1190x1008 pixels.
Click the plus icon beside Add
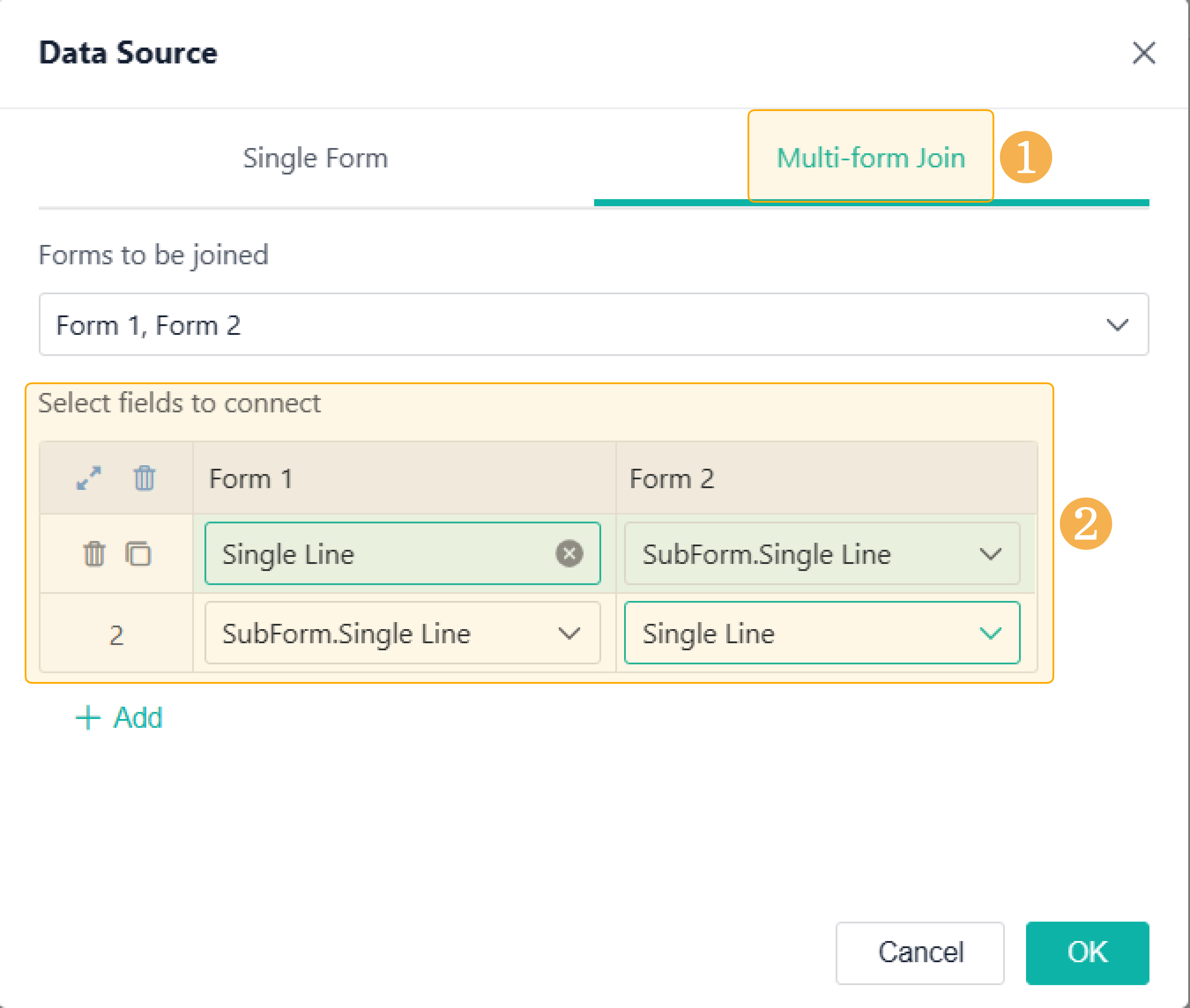click(88, 718)
